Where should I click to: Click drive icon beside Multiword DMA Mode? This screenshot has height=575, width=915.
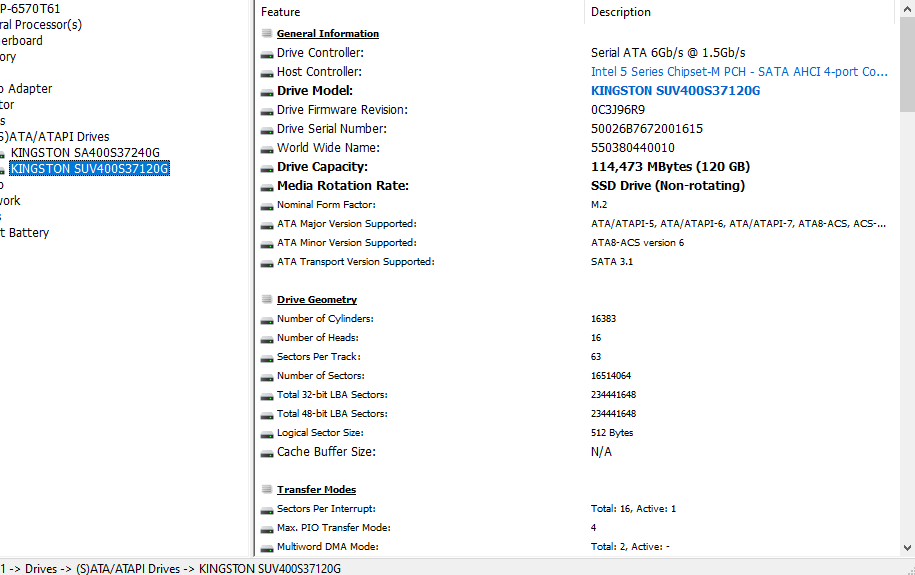tap(267, 548)
